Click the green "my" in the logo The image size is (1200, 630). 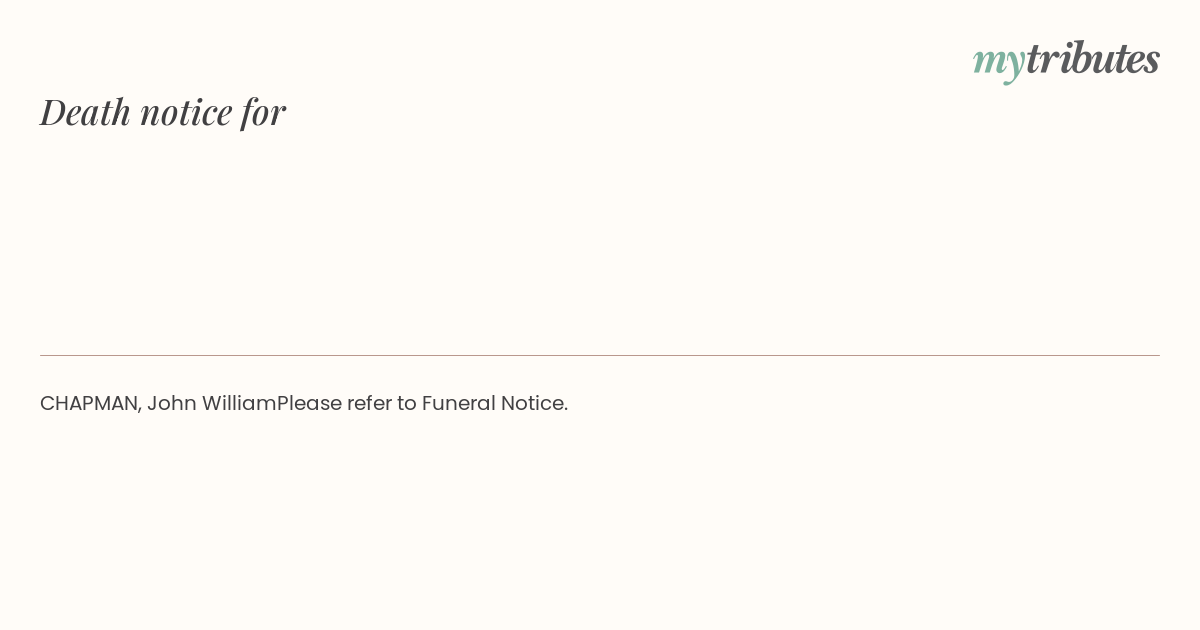(x=998, y=60)
